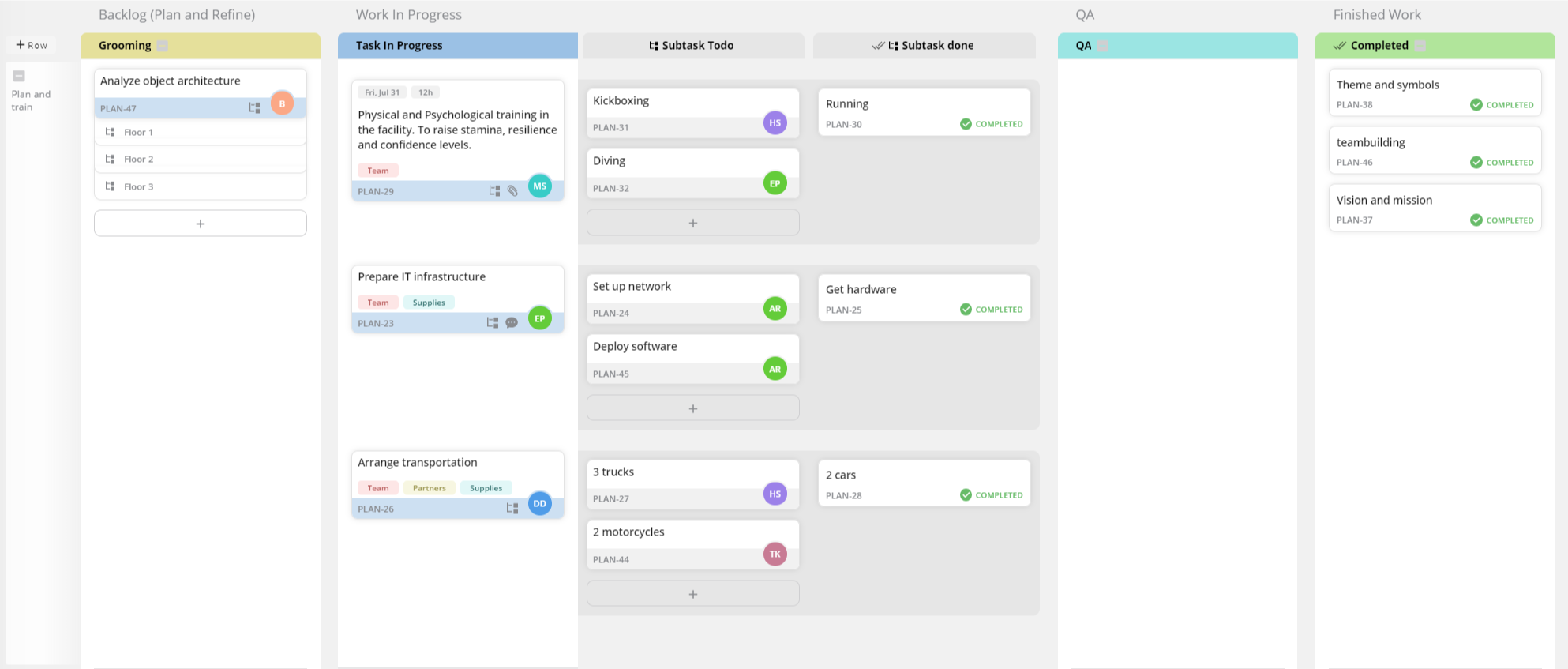Click subtask icon on PLAN-47 card
Image resolution: width=1568 pixels, height=669 pixels.
coord(254,107)
